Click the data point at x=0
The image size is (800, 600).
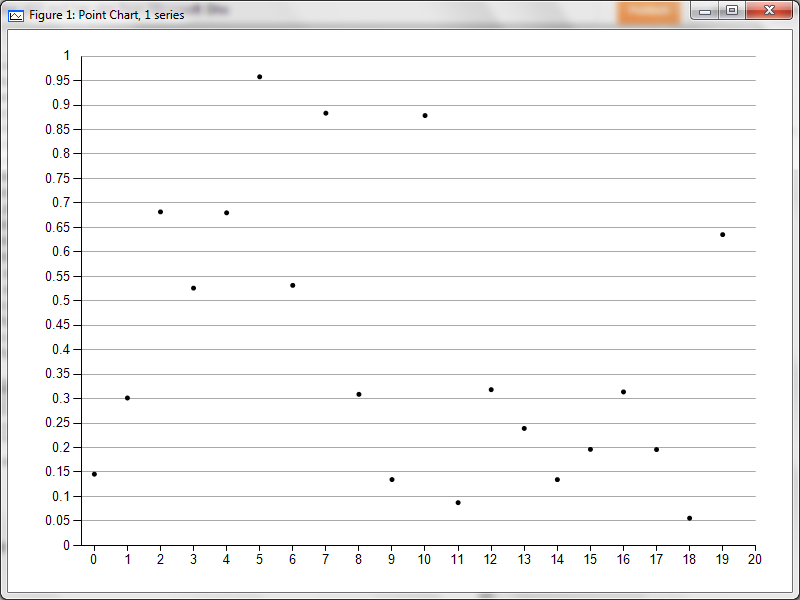(94, 474)
